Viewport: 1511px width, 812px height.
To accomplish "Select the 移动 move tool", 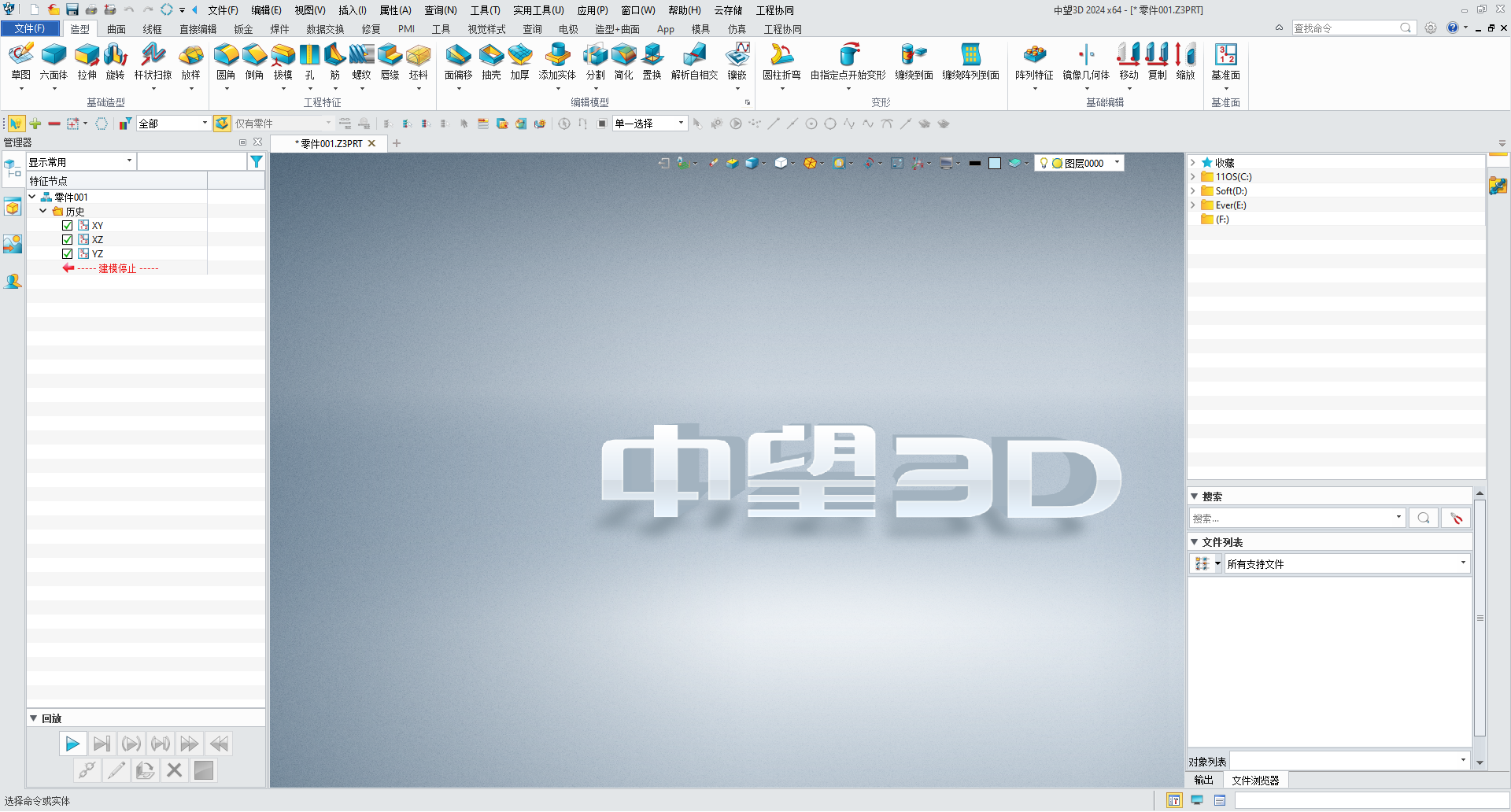I will [1129, 61].
